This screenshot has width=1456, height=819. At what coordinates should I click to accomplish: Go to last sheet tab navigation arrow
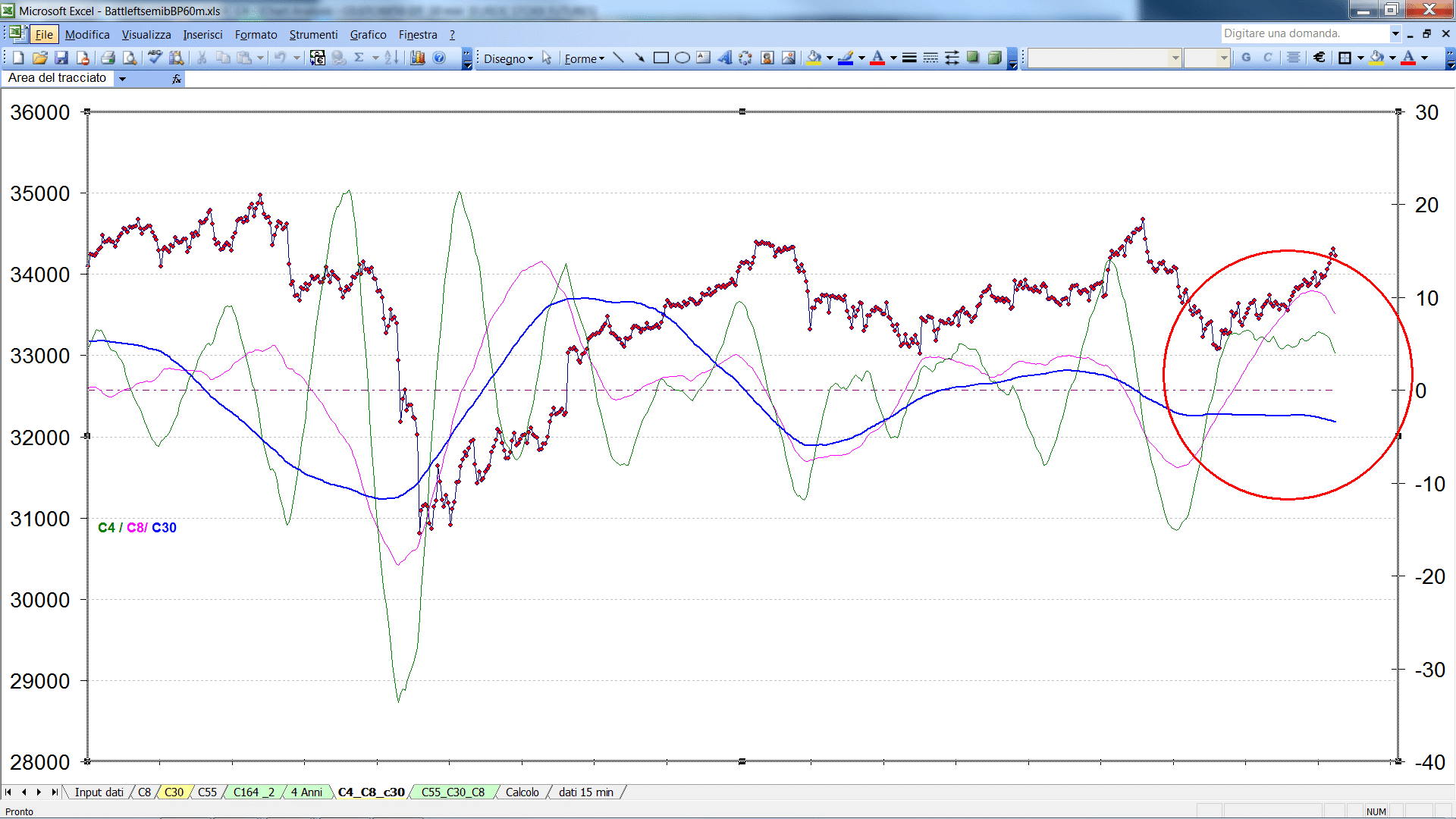54,792
